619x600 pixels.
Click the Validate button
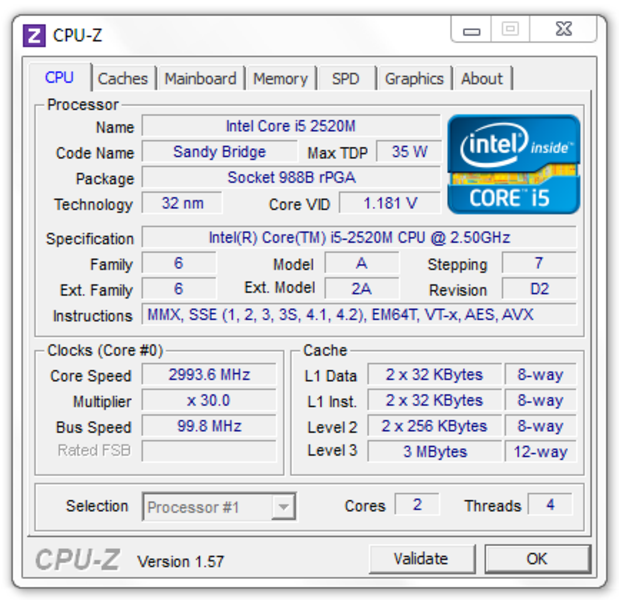pyautogui.click(x=421, y=559)
